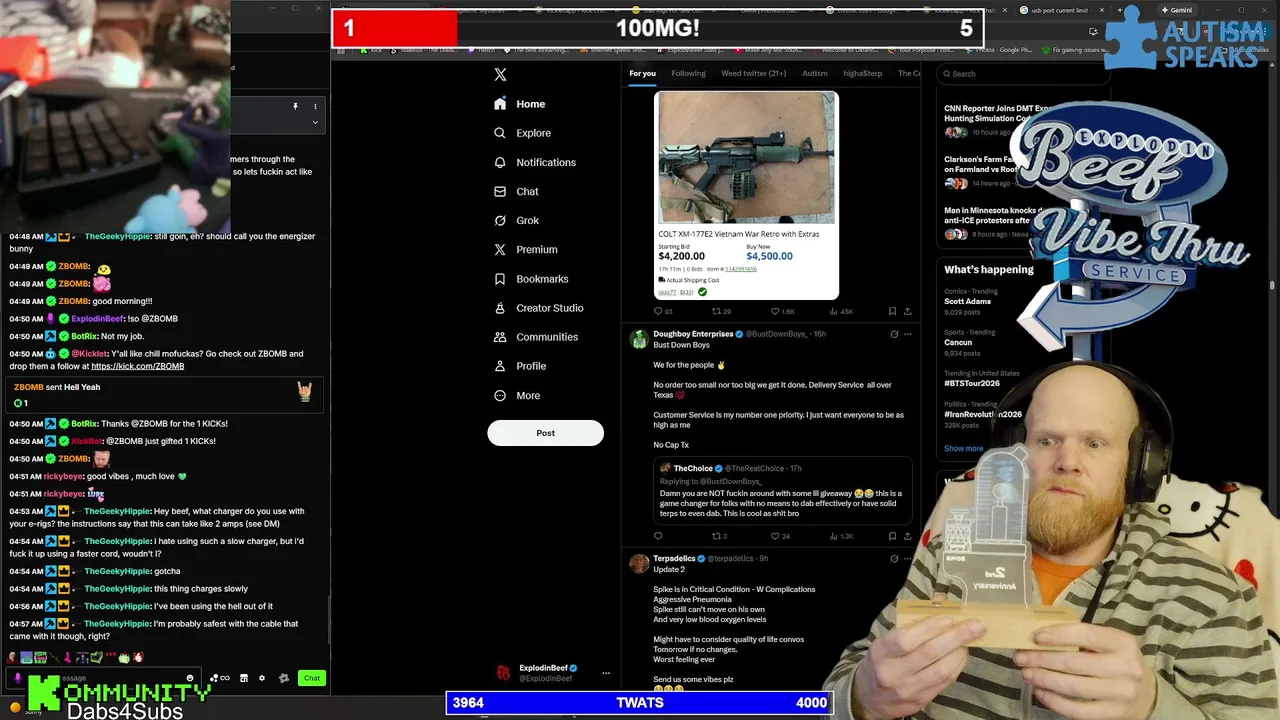Bookmark the Colt XM-177E2 post
1280x720 pixels.
[x=892, y=311]
